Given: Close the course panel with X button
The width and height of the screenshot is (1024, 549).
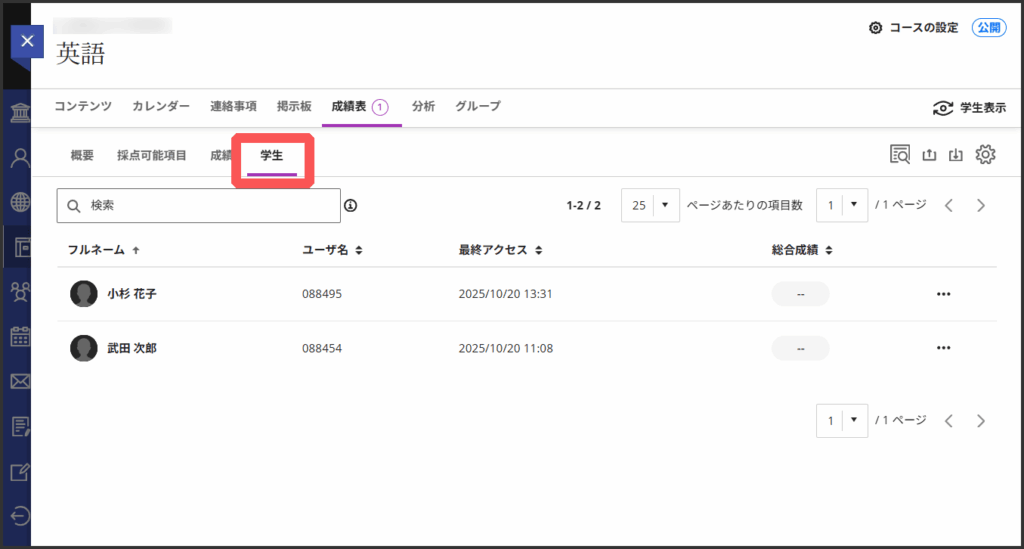Looking at the screenshot, I should click(27, 41).
